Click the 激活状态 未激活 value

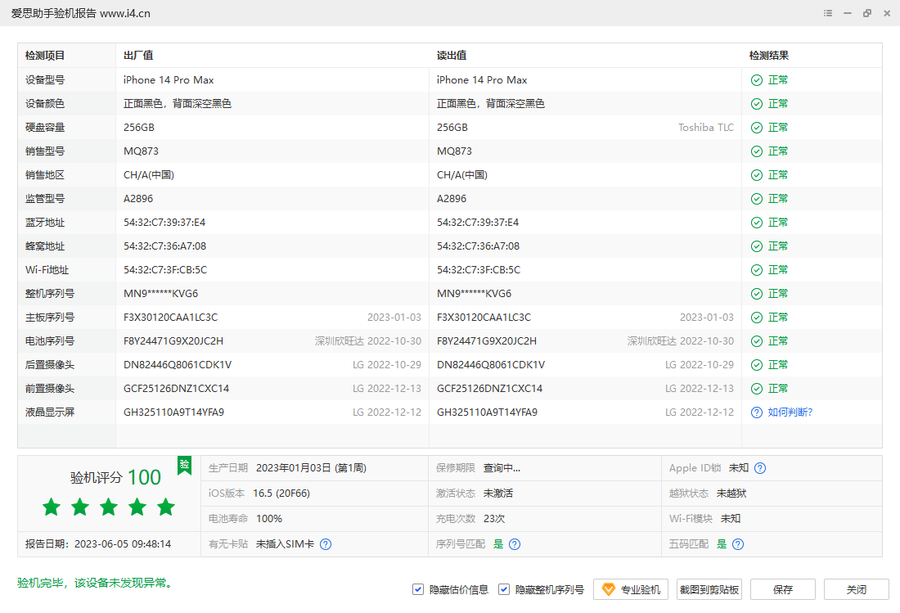(498, 494)
